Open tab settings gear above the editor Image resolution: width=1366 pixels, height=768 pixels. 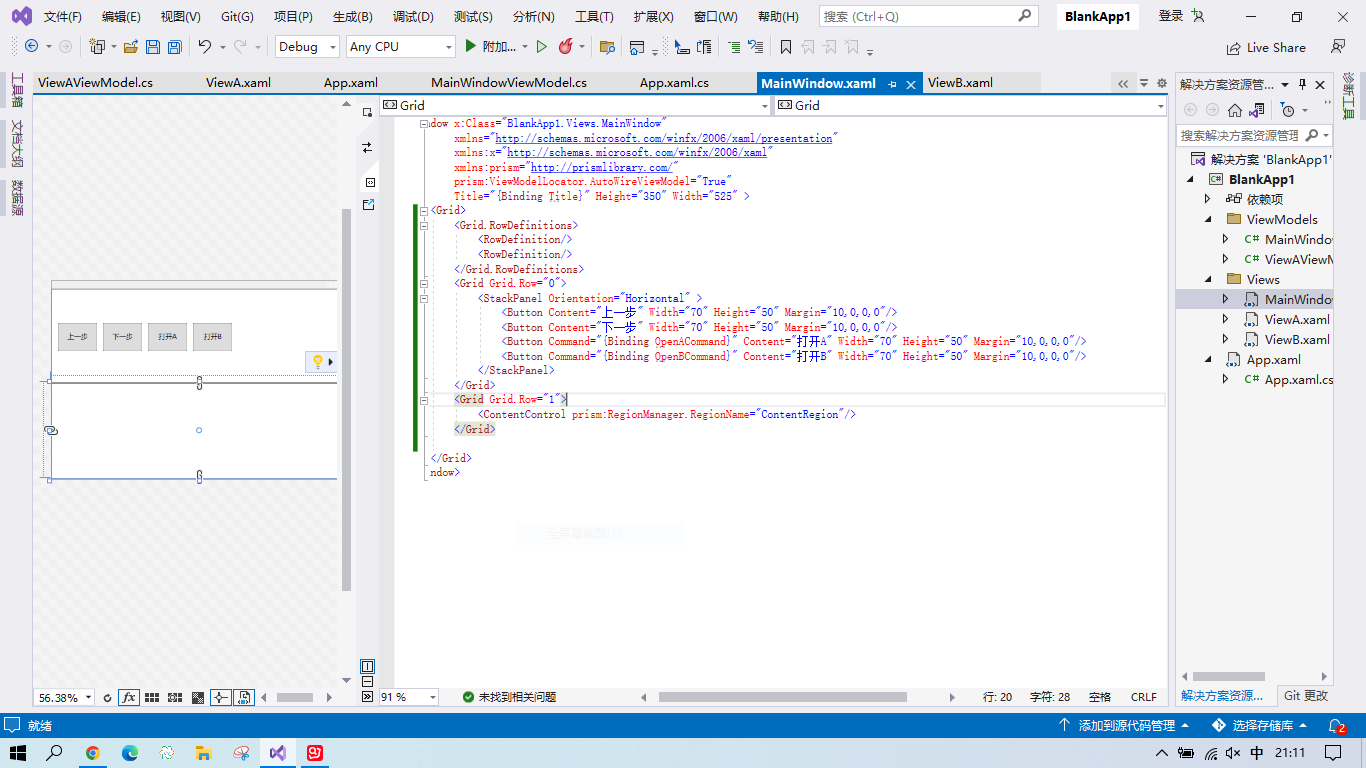(1161, 84)
